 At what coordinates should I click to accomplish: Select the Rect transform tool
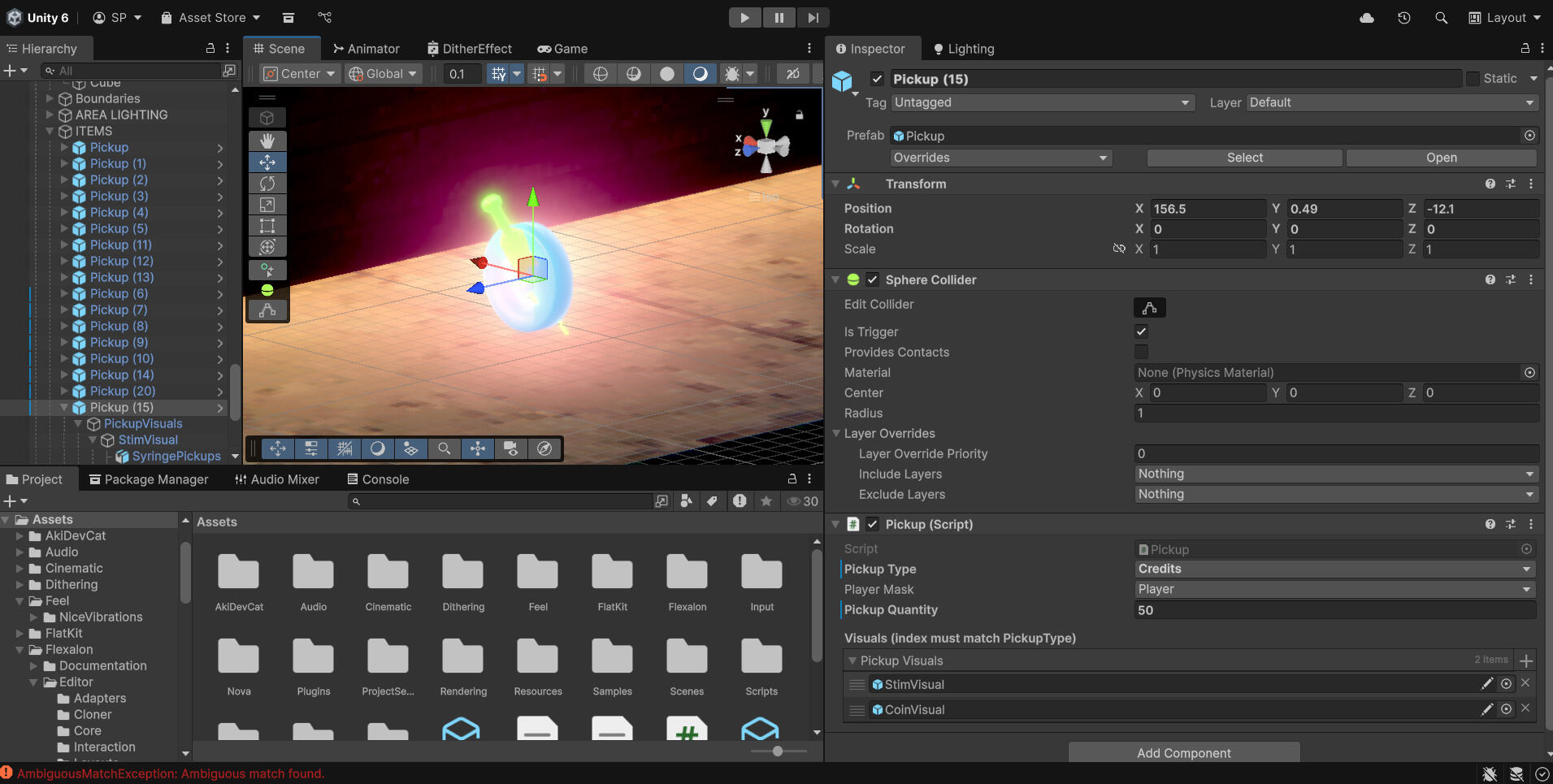tap(267, 226)
